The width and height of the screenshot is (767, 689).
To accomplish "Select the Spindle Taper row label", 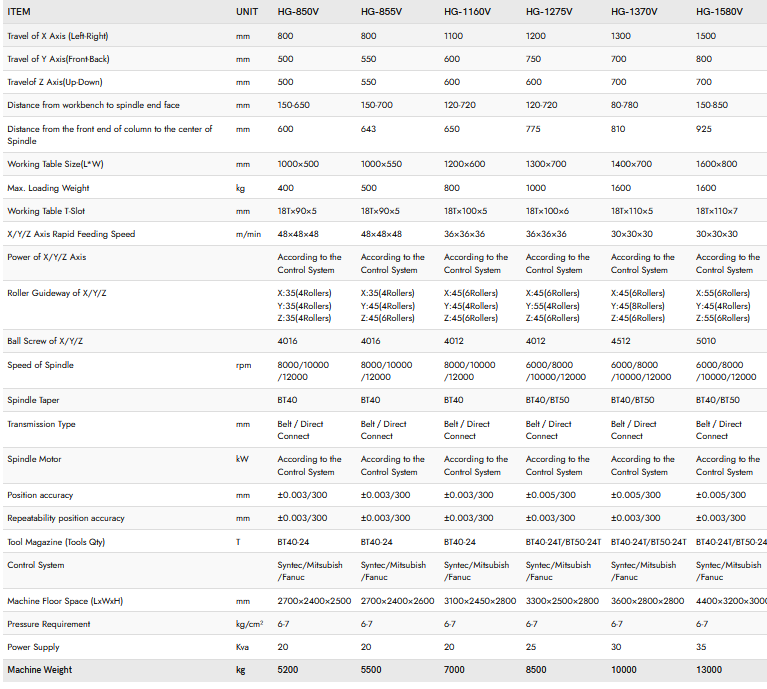I will tap(37, 400).
